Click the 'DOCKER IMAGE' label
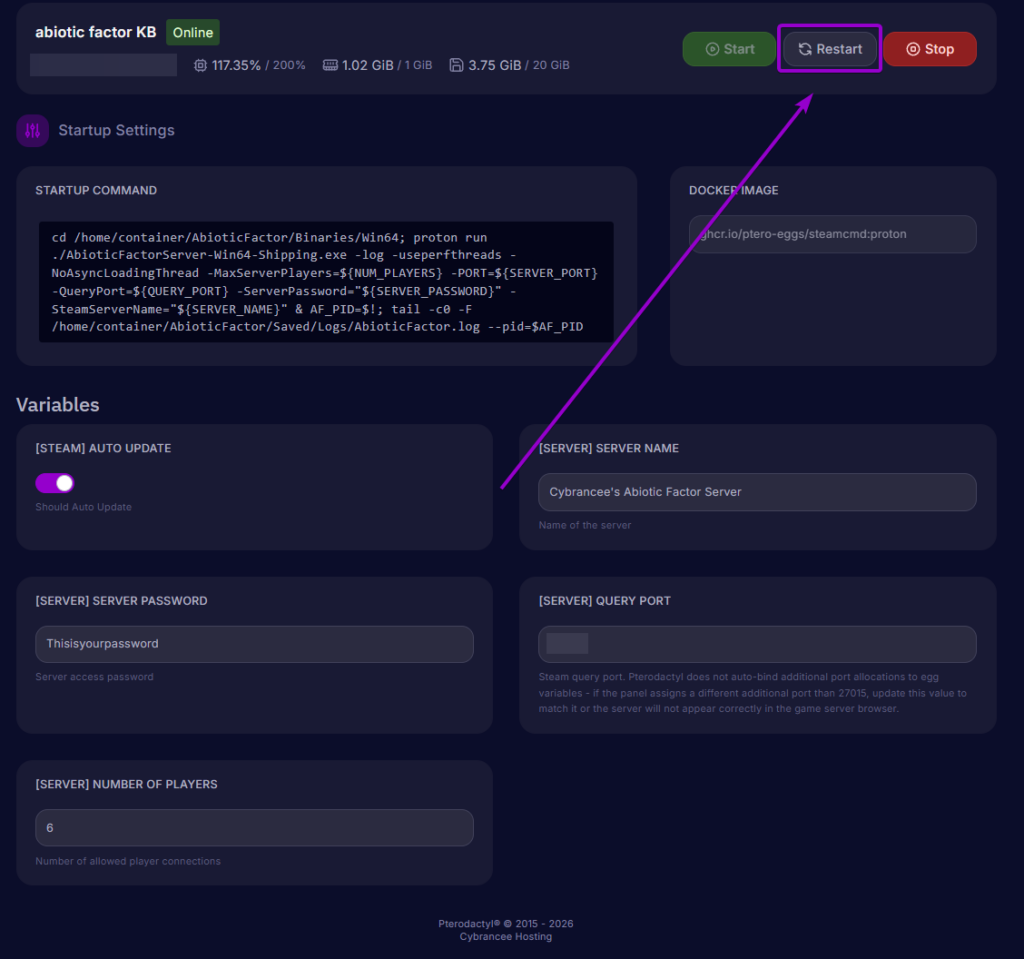Image resolution: width=1024 pixels, height=959 pixels. (733, 190)
